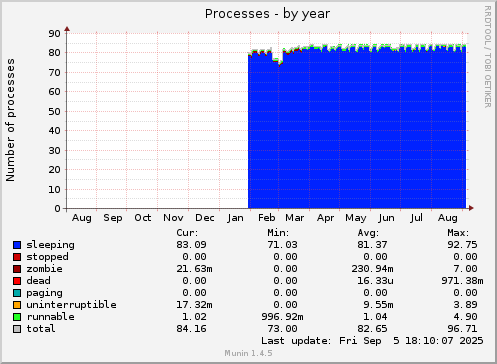The height and width of the screenshot is (364, 497).
Task: Click total minimum value 73.00
Action: [282, 329]
